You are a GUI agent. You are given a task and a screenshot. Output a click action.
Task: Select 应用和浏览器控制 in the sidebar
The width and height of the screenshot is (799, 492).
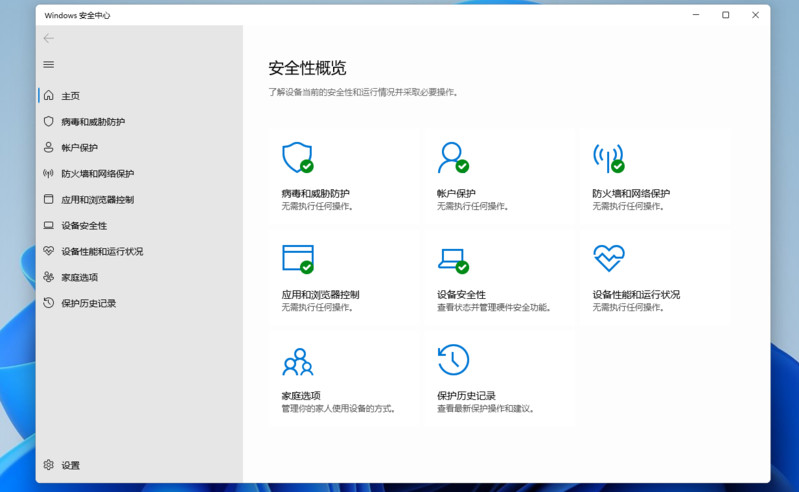(96, 200)
